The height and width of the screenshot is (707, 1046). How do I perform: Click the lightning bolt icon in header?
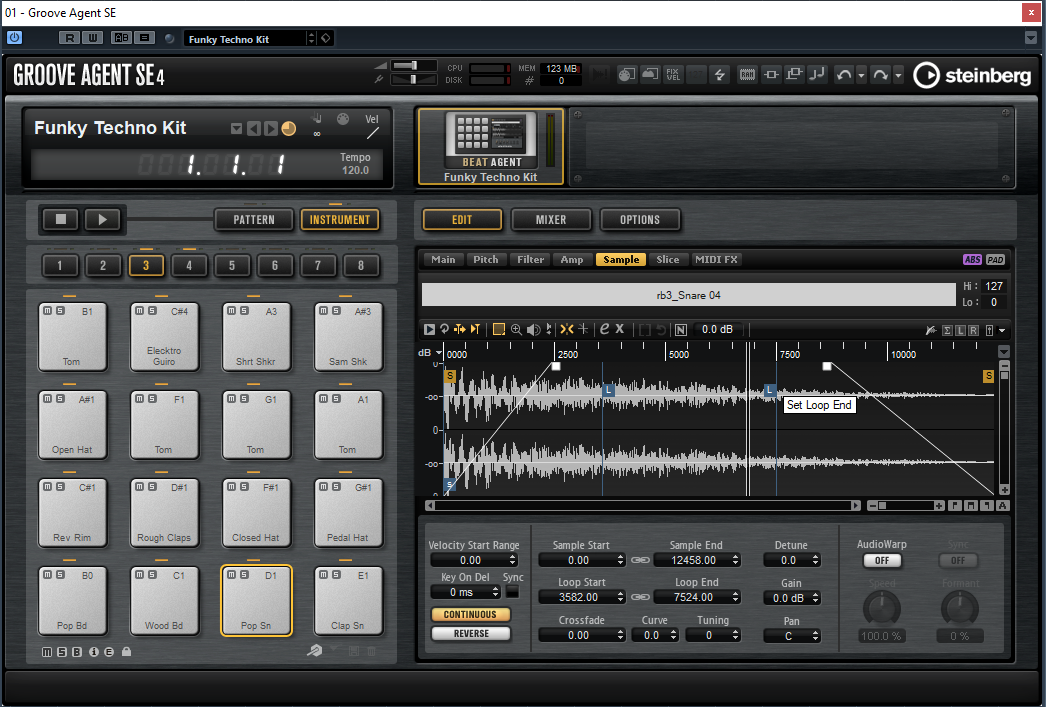[719, 75]
